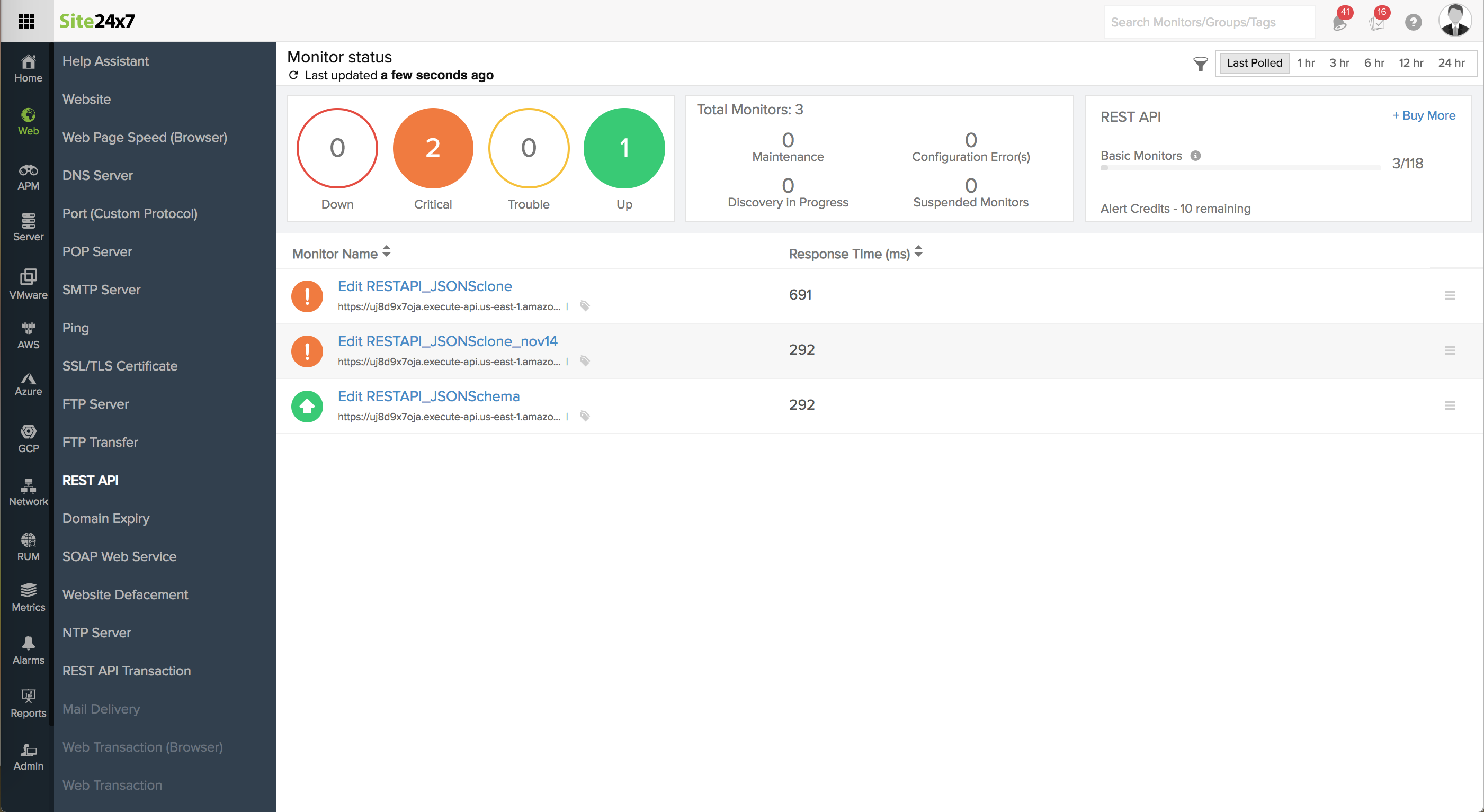Select REST API Transaction in the sidebar menu
Image resolution: width=1484 pixels, height=812 pixels.
click(x=126, y=670)
